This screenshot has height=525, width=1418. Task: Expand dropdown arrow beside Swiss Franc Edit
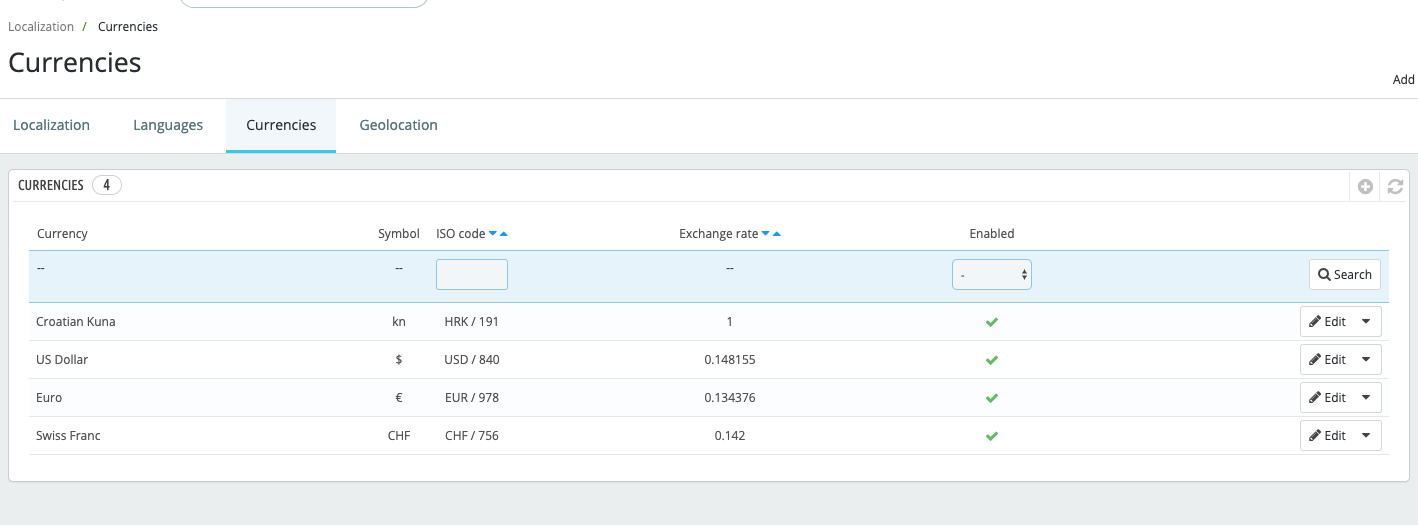click(1367, 436)
